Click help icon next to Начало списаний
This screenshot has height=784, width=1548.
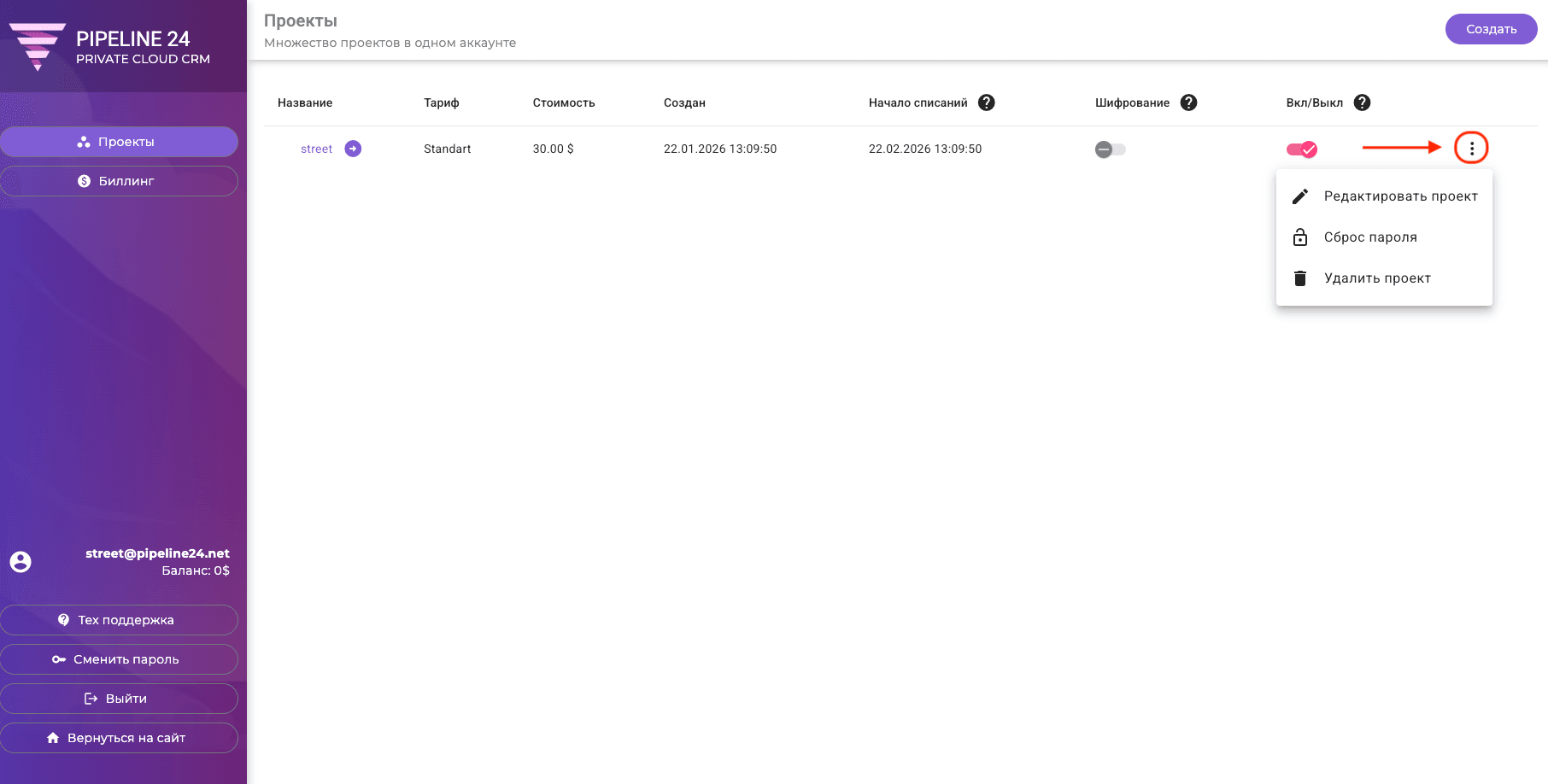(x=987, y=102)
